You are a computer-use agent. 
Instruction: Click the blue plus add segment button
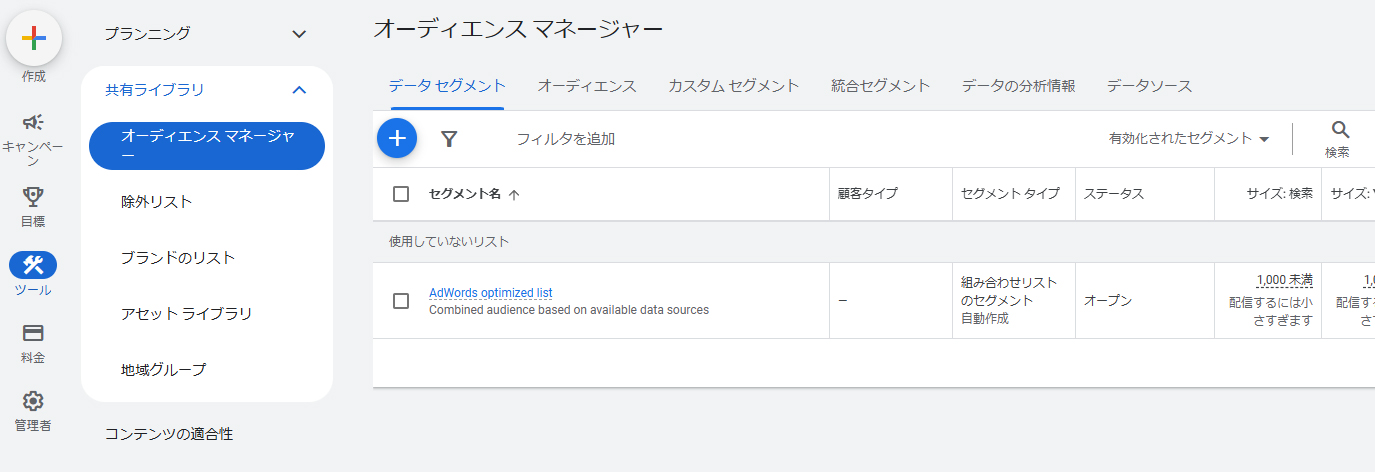click(397, 138)
